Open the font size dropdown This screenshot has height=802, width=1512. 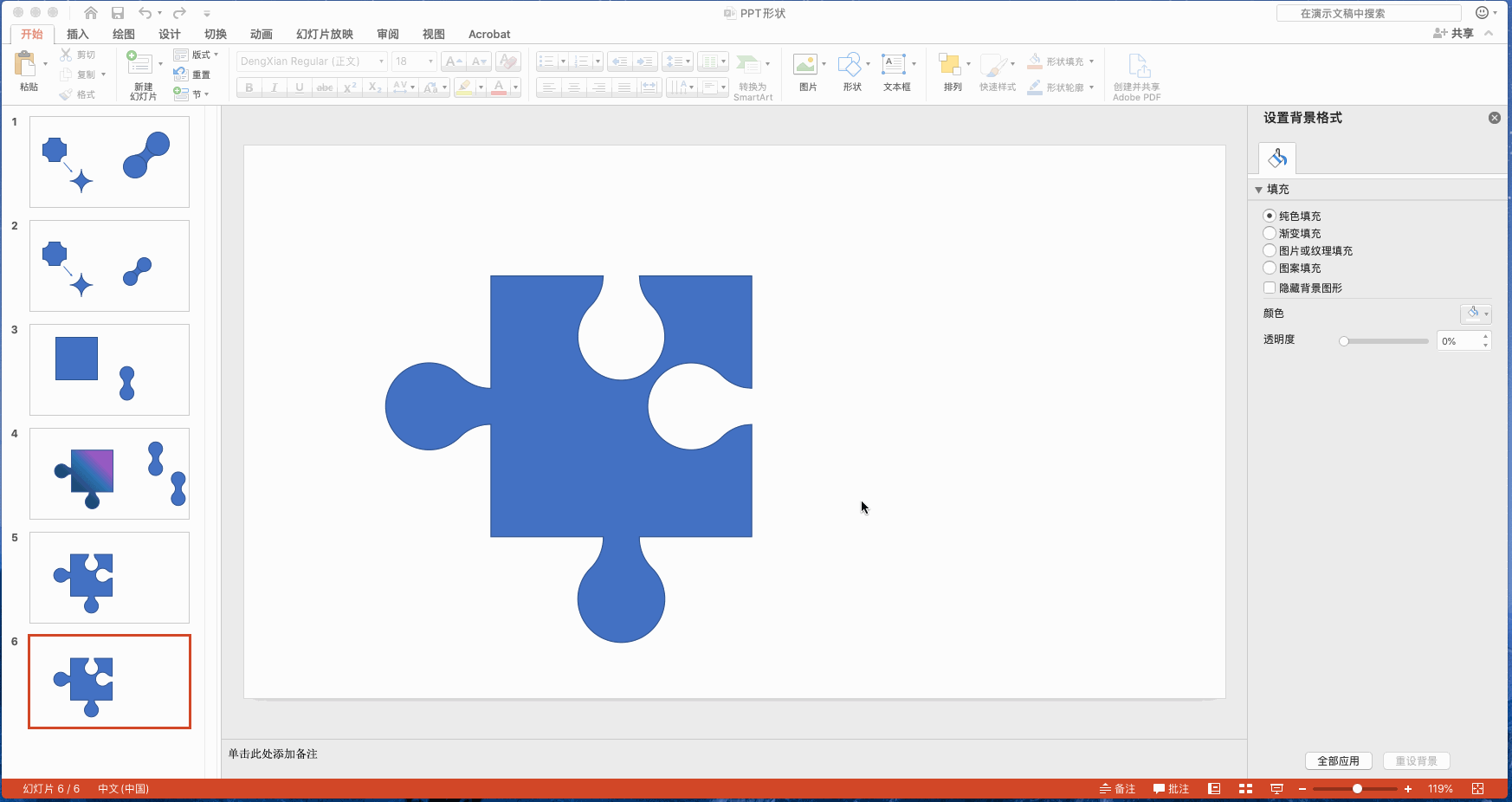pyautogui.click(x=430, y=61)
